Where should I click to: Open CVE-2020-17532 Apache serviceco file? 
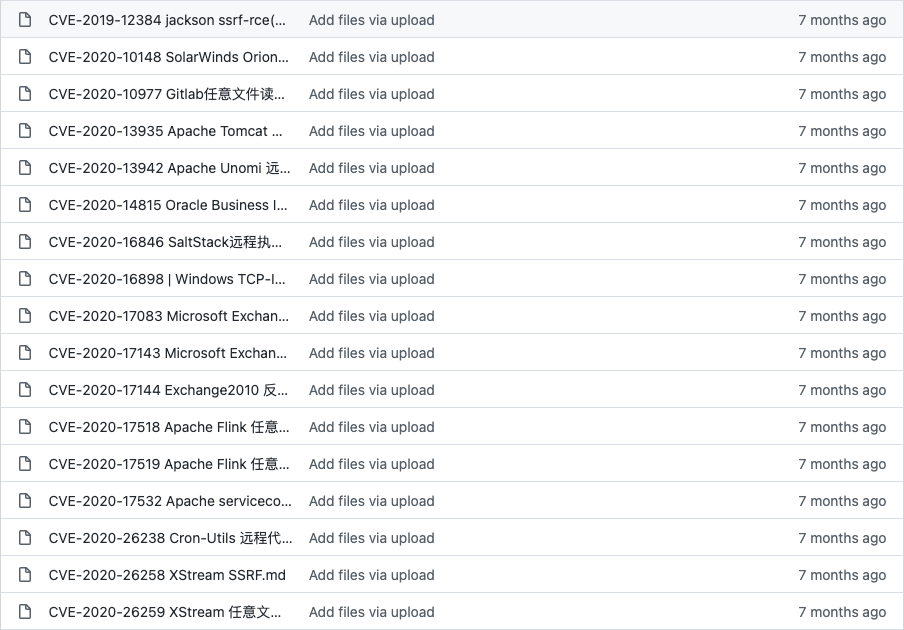[x=170, y=501]
